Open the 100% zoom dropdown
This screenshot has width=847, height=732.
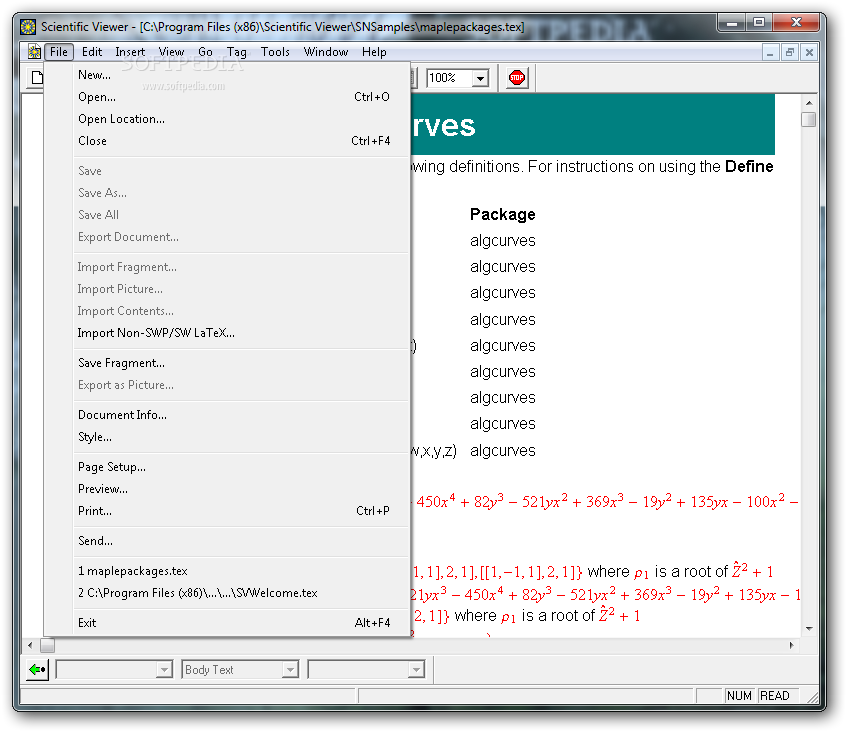click(480, 78)
